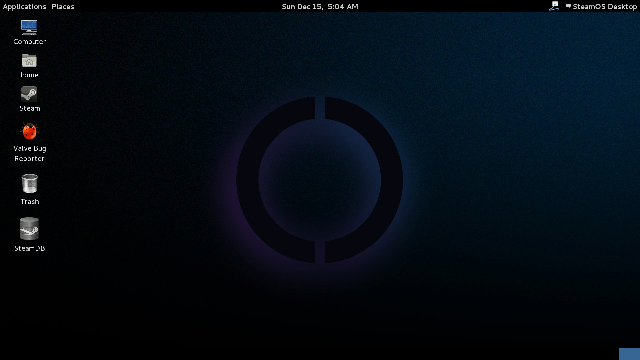This screenshot has height=360, width=640.
Task: Select the Computer monitor desktop icon
Action: click(29, 27)
